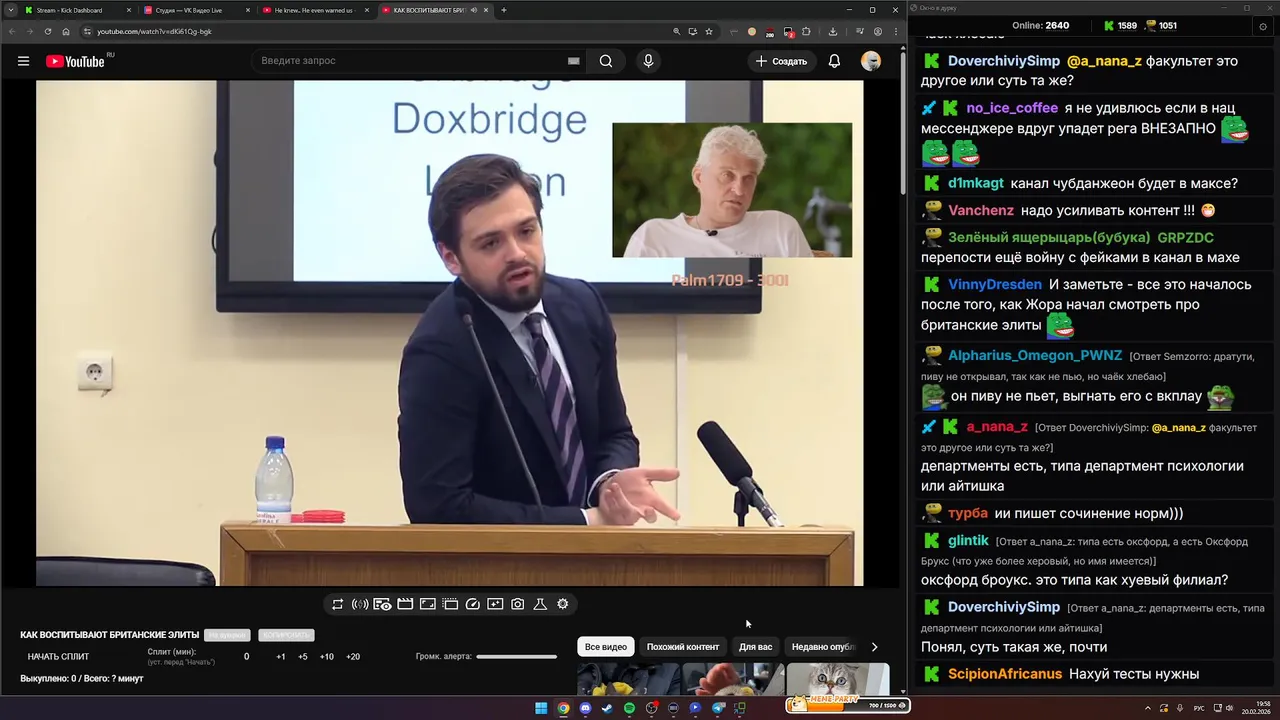Select the 'Недавно опубликованные' filter chip

pyautogui.click(x=823, y=647)
